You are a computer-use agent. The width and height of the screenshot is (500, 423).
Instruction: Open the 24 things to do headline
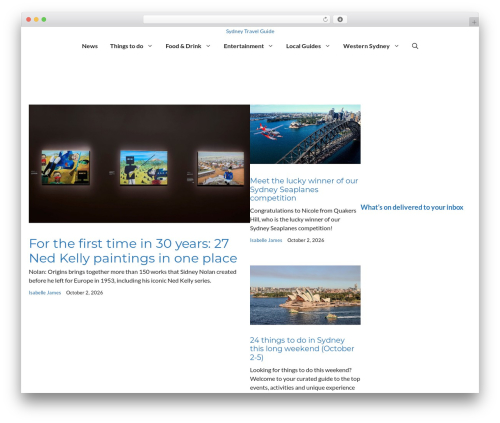tap(302, 348)
